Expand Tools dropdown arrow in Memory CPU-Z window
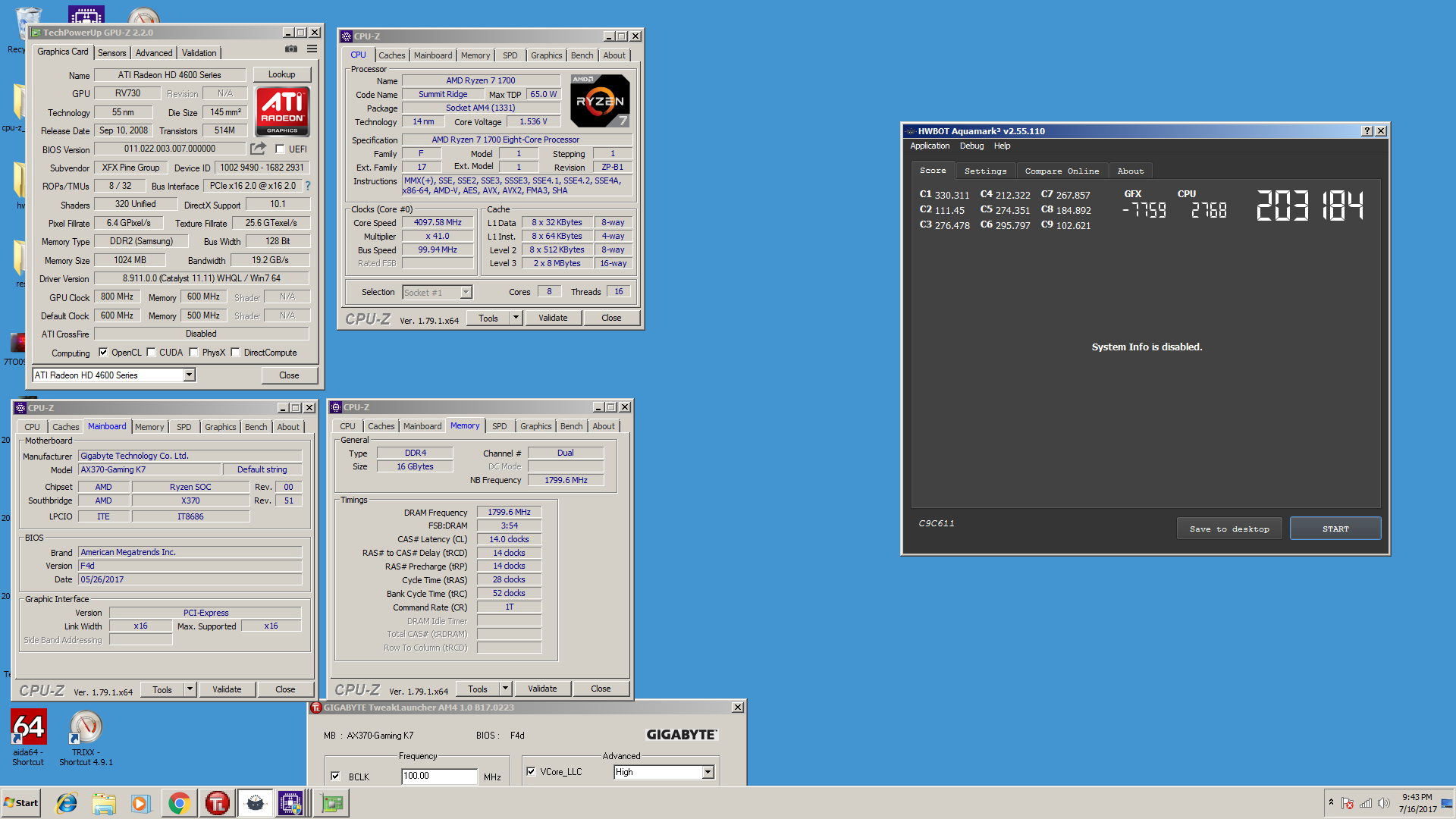Image resolution: width=1456 pixels, height=819 pixels. pyautogui.click(x=505, y=689)
